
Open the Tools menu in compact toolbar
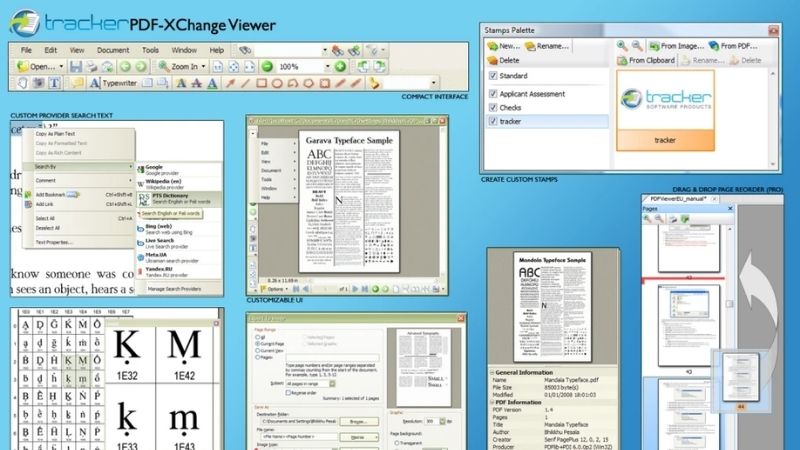[150, 50]
